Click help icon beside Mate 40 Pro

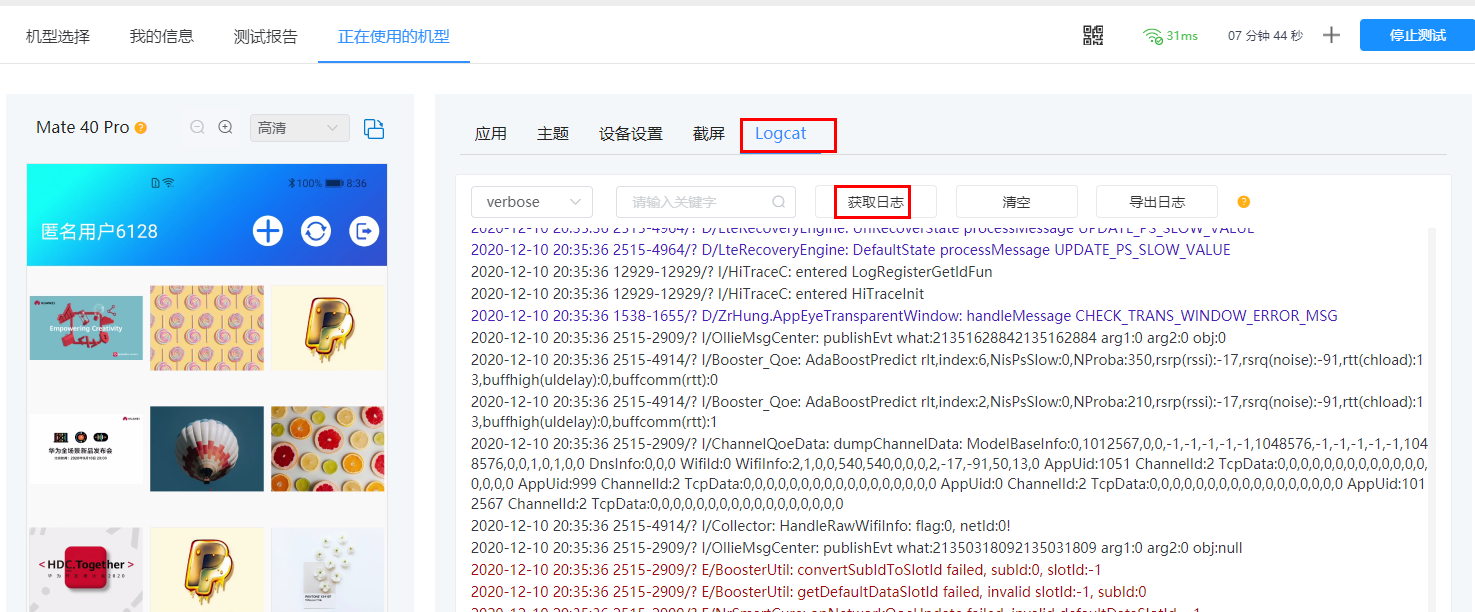pos(141,128)
